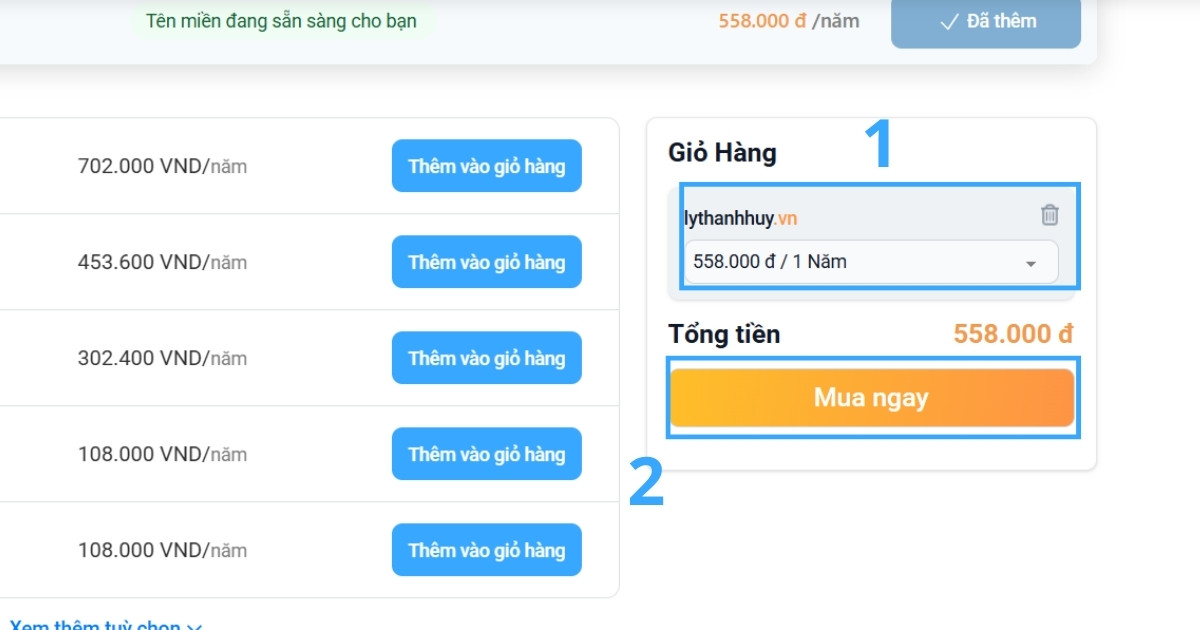Click the Tổng tiền total amount 558.000 đ

tap(1012, 333)
